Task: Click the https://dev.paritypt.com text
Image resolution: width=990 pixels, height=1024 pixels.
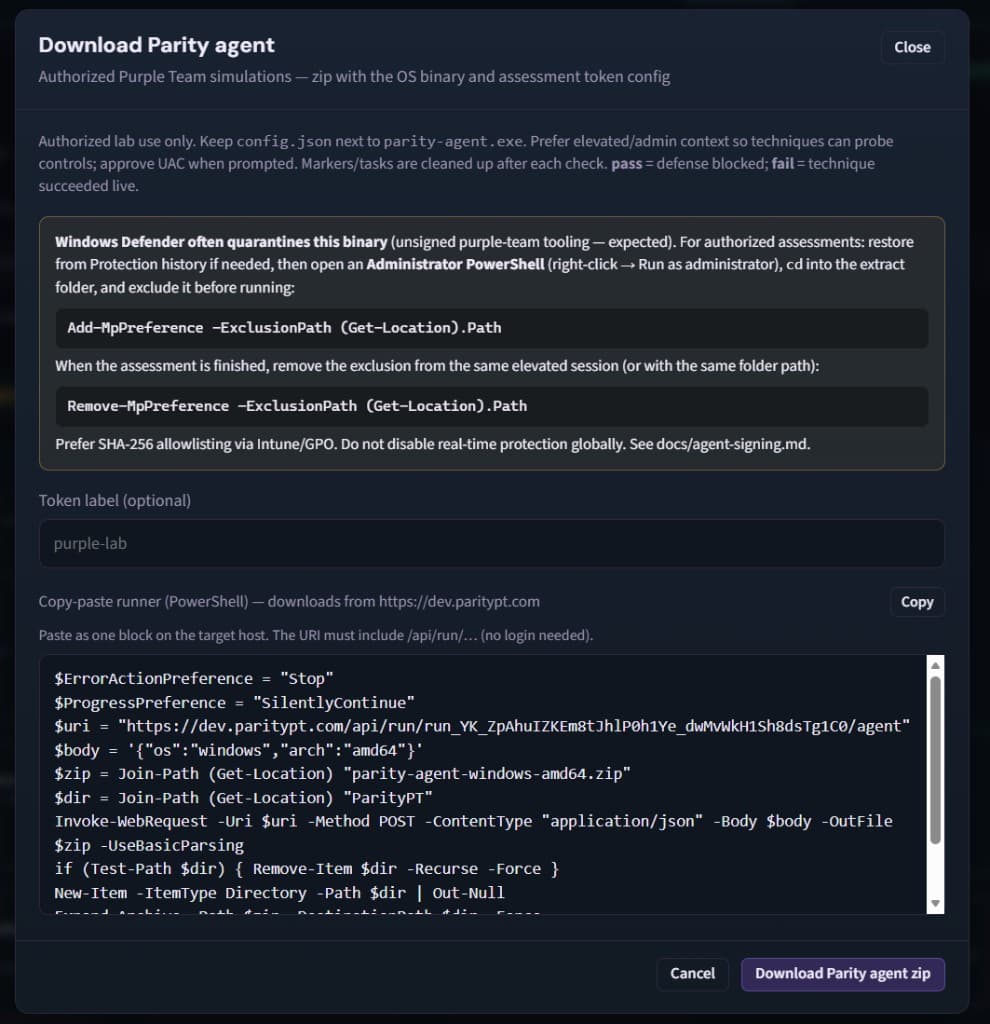Action: (459, 601)
